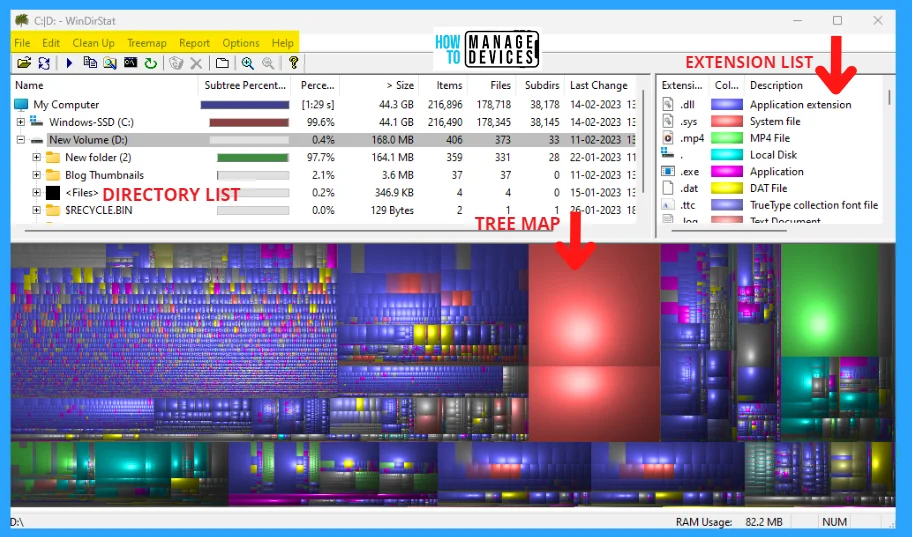
Task: Click the red color swatch for .sys
Action: (727, 122)
